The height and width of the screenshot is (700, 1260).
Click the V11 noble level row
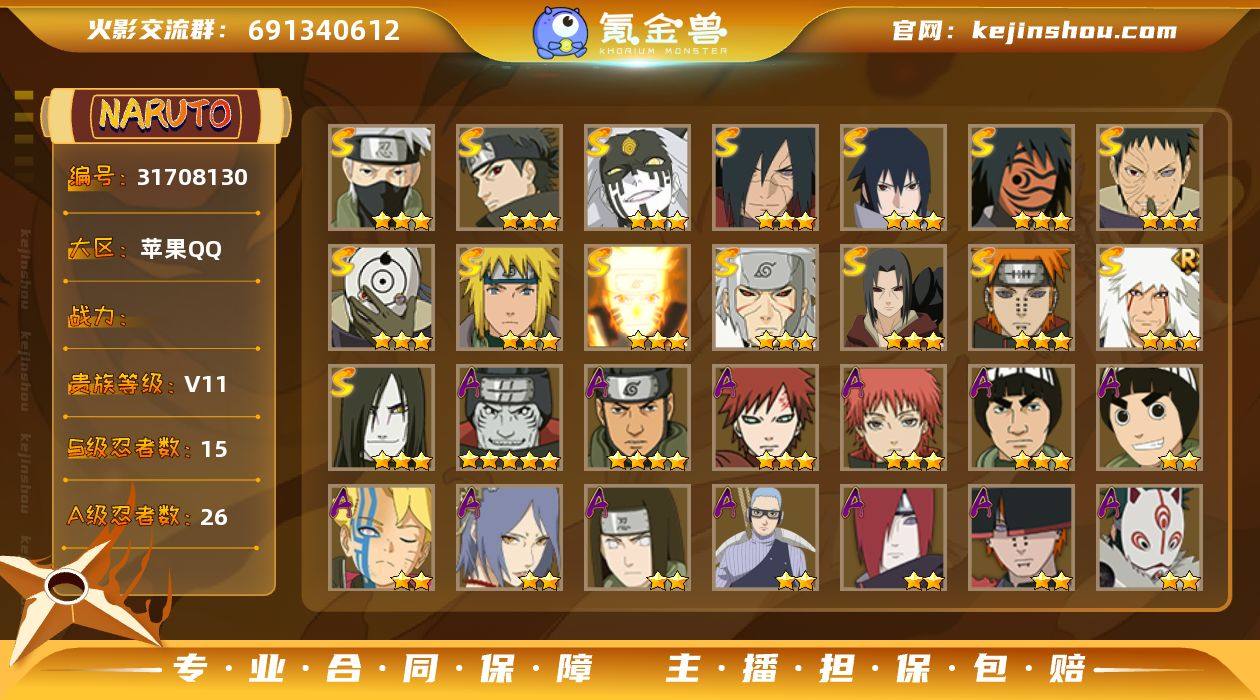tap(161, 384)
